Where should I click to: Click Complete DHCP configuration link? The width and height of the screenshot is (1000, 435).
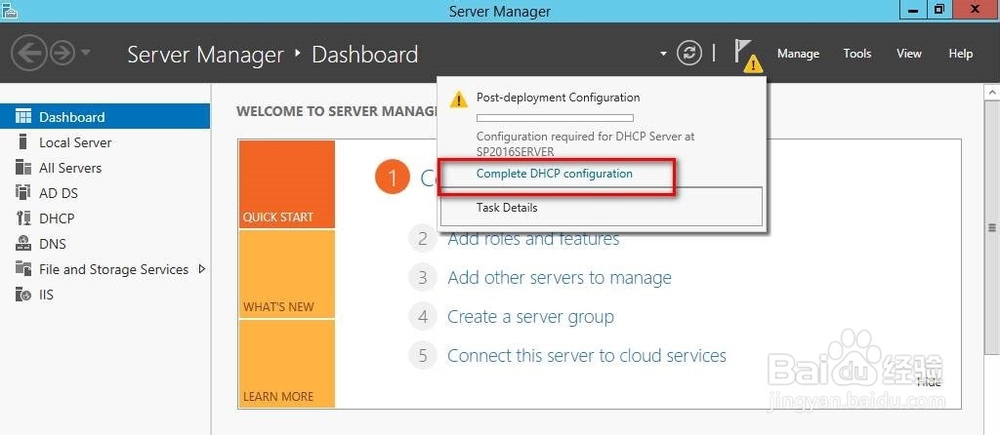[x=554, y=174]
